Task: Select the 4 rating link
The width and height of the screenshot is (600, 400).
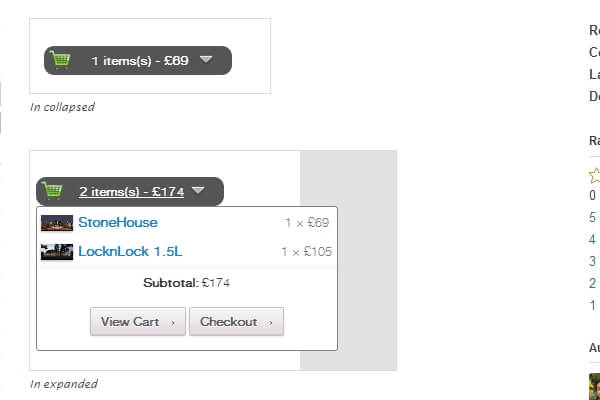Action: [x=593, y=239]
